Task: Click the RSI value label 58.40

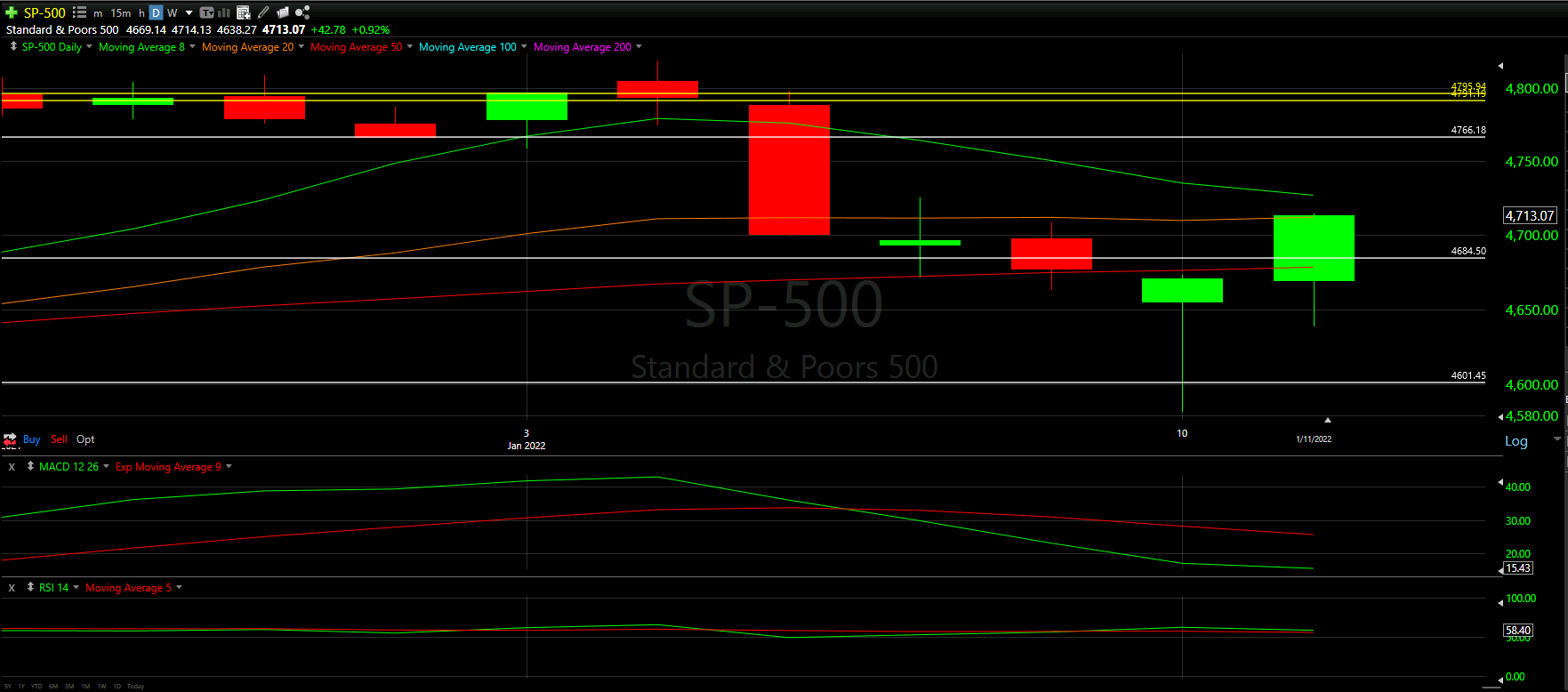Action: click(1518, 631)
